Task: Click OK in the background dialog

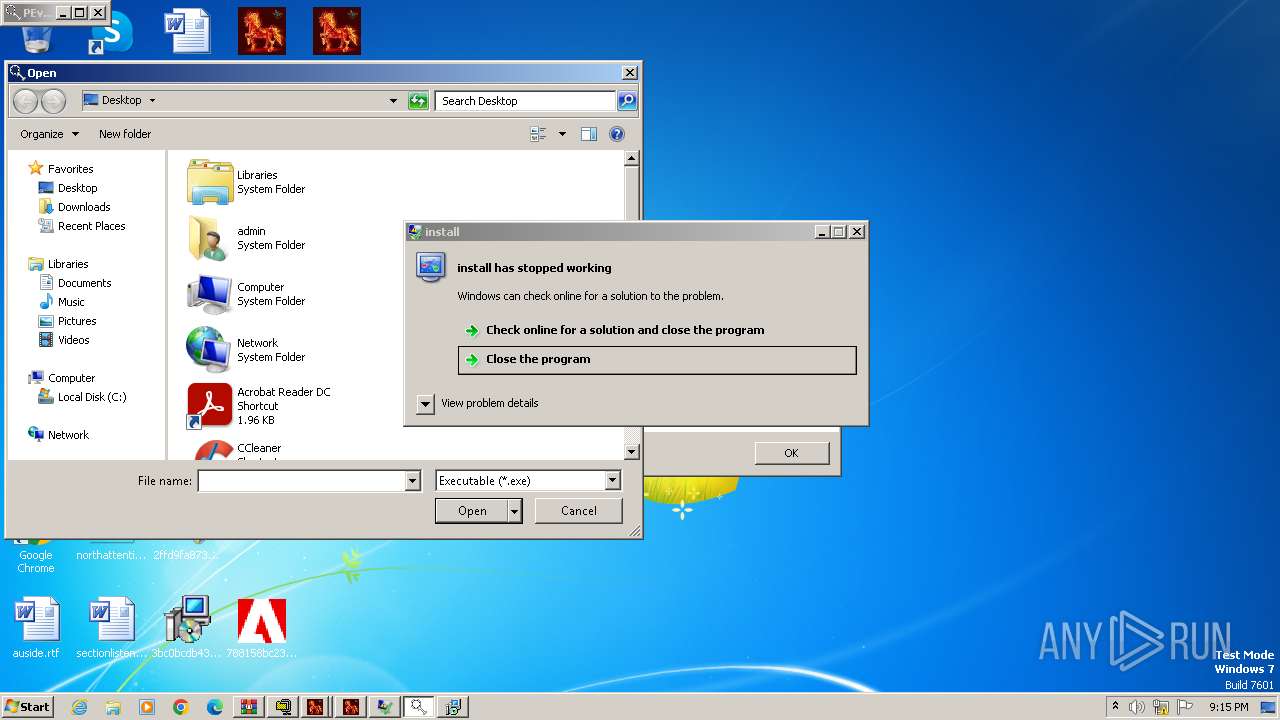Action: click(x=791, y=453)
